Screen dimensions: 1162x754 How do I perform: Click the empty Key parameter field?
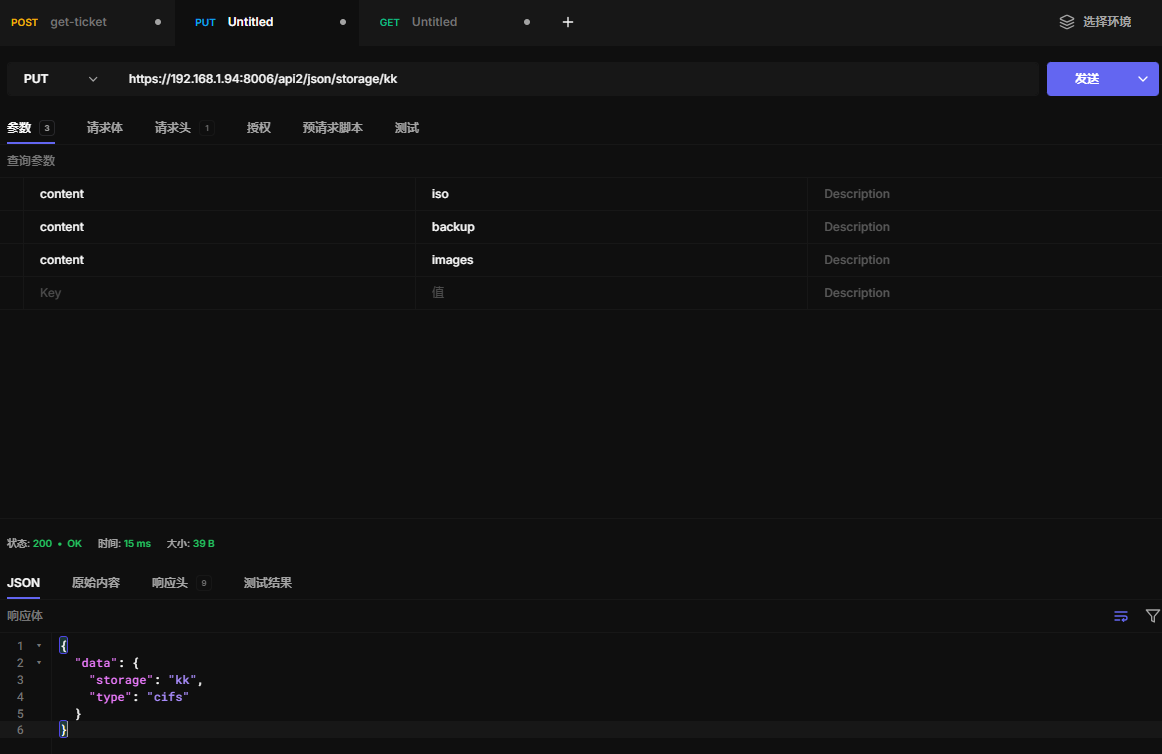pyautogui.click(x=220, y=293)
